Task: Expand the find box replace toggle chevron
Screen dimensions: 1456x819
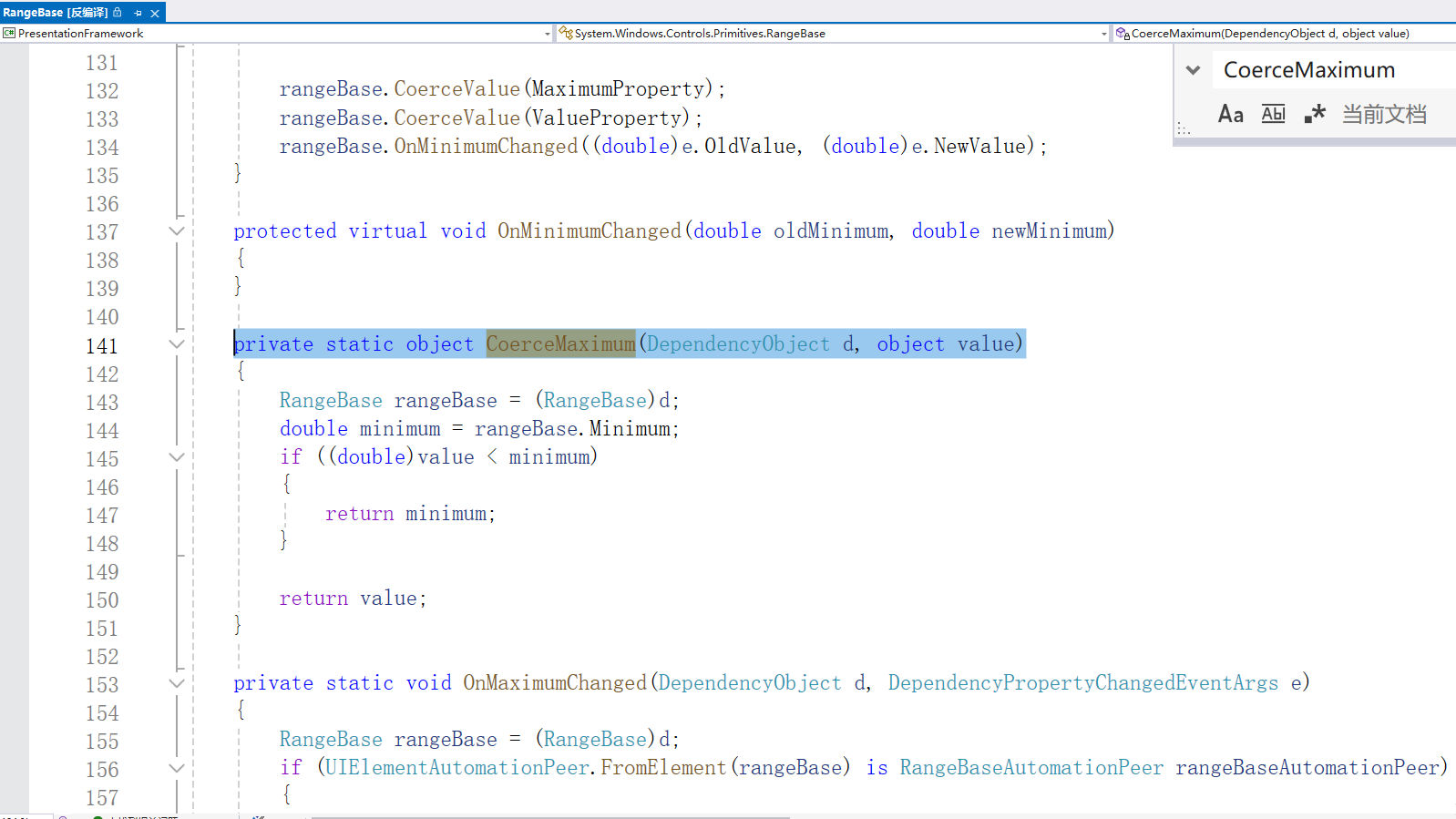Action: click(1193, 70)
